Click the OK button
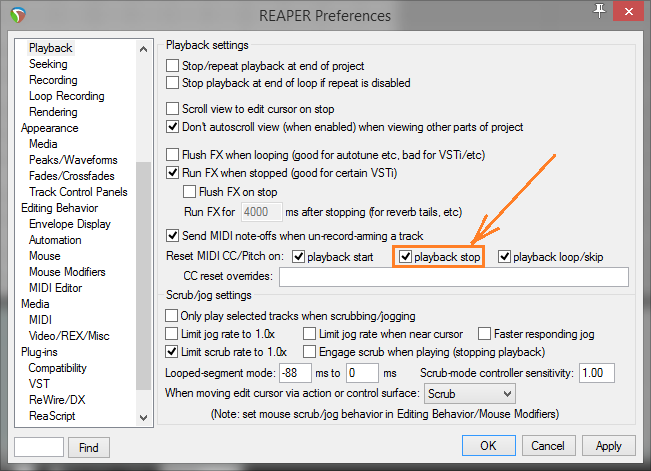The image size is (651, 471). 488,445
